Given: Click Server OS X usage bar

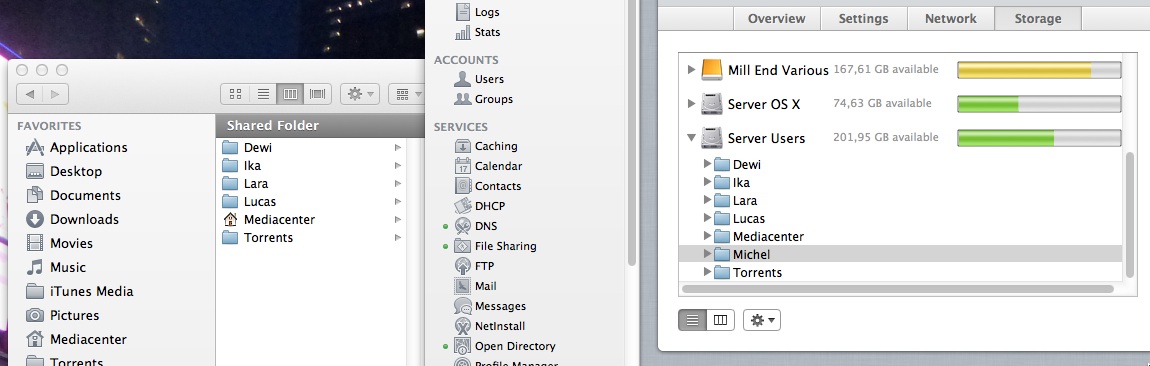Looking at the screenshot, I should (x=1039, y=104).
